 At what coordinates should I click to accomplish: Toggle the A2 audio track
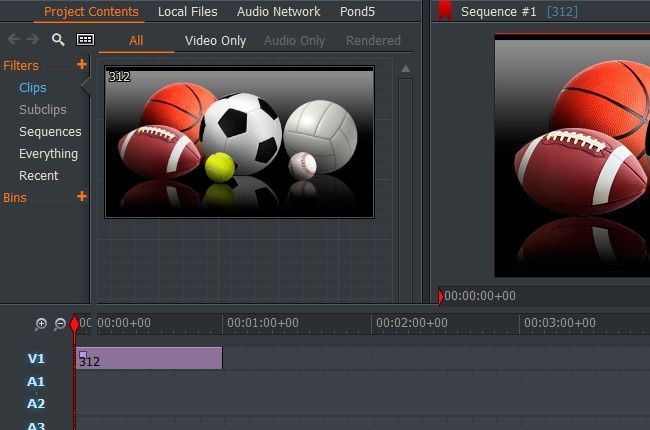pyautogui.click(x=36, y=403)
